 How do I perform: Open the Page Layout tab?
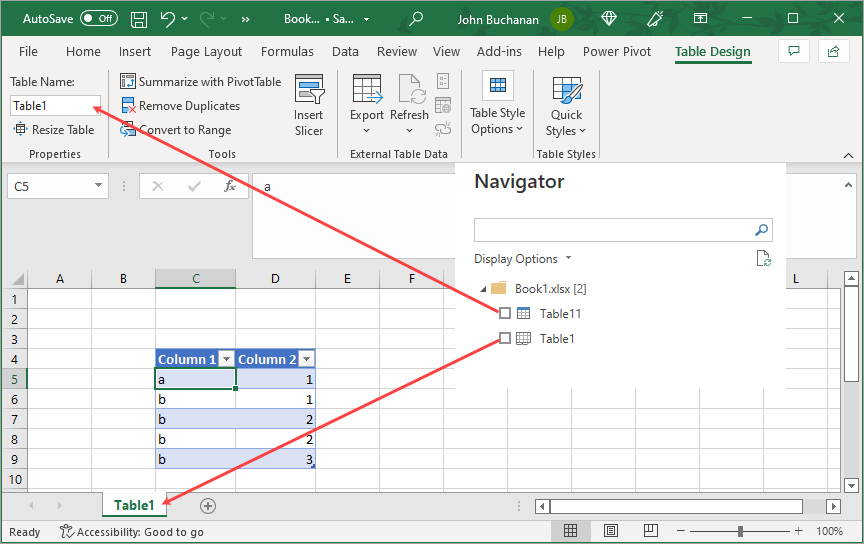(206, 51)
